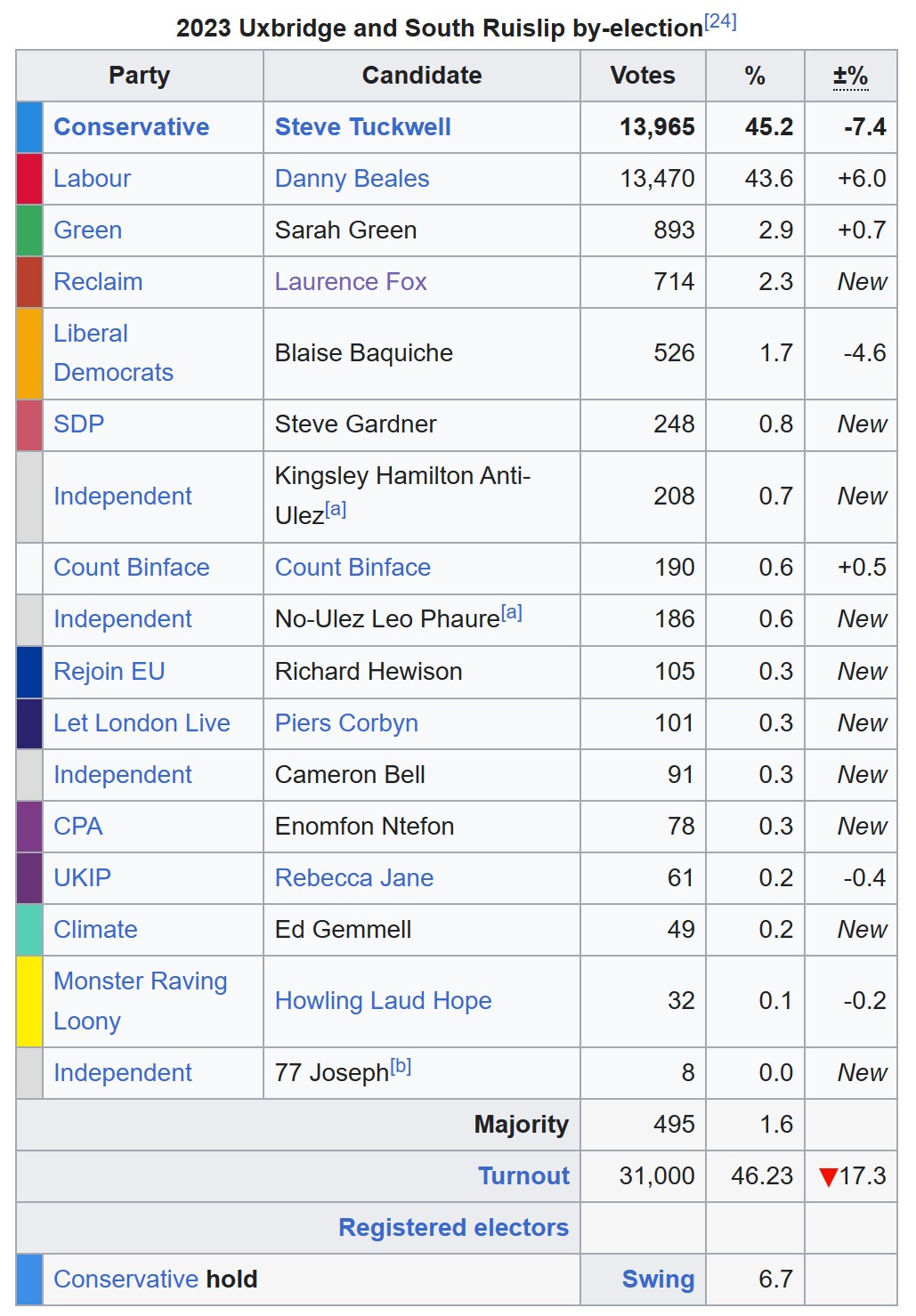Open Danny Beales candidate page

(352, 179)
